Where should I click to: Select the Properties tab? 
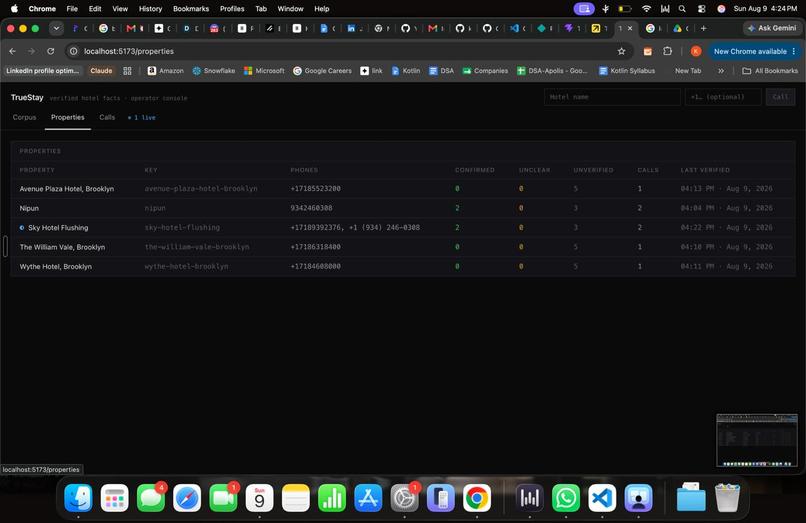pos(67,117)
